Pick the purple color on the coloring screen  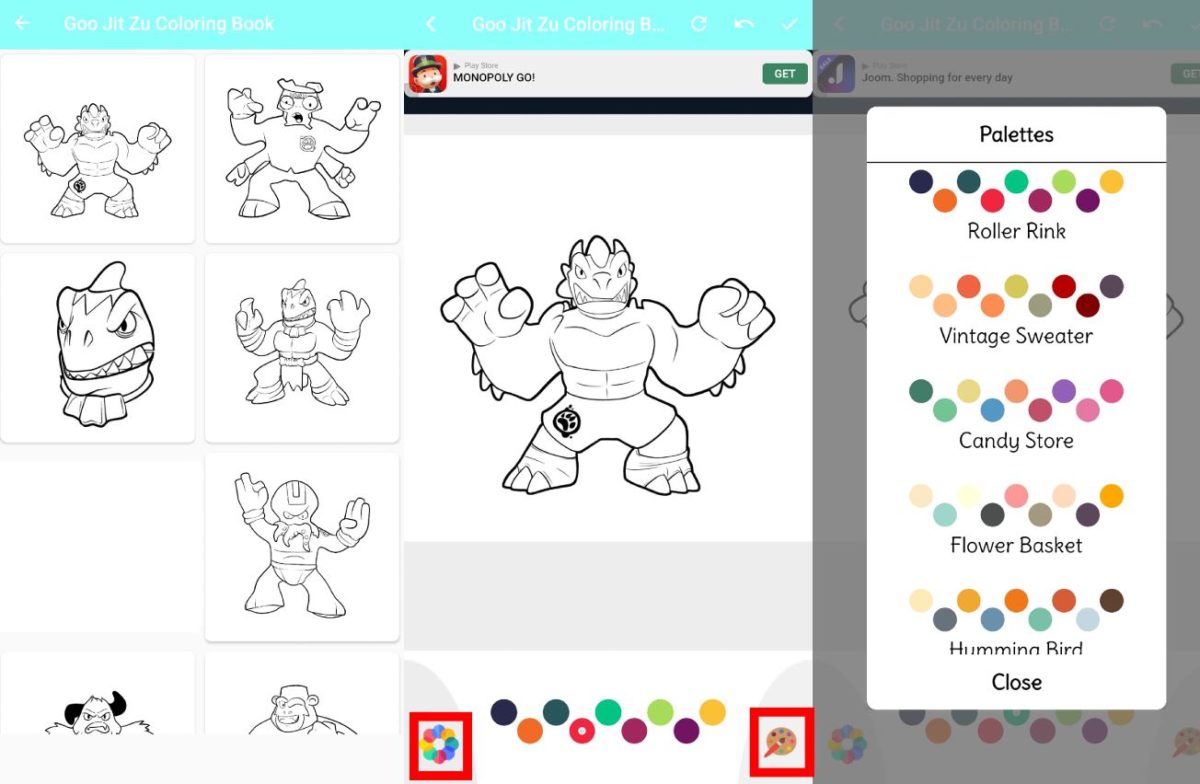(686, 731)
